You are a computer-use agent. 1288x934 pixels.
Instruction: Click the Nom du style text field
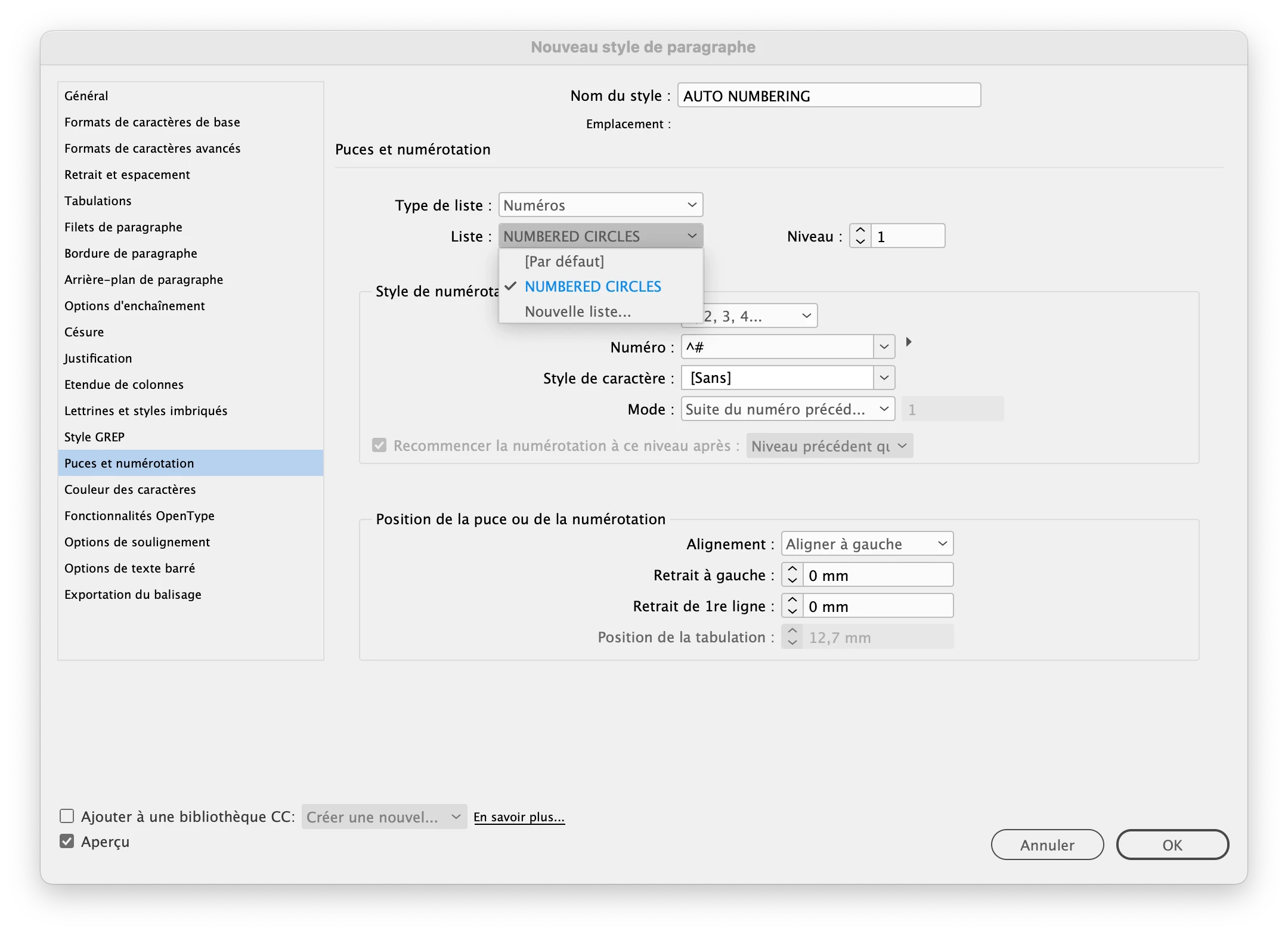(829, 96)
